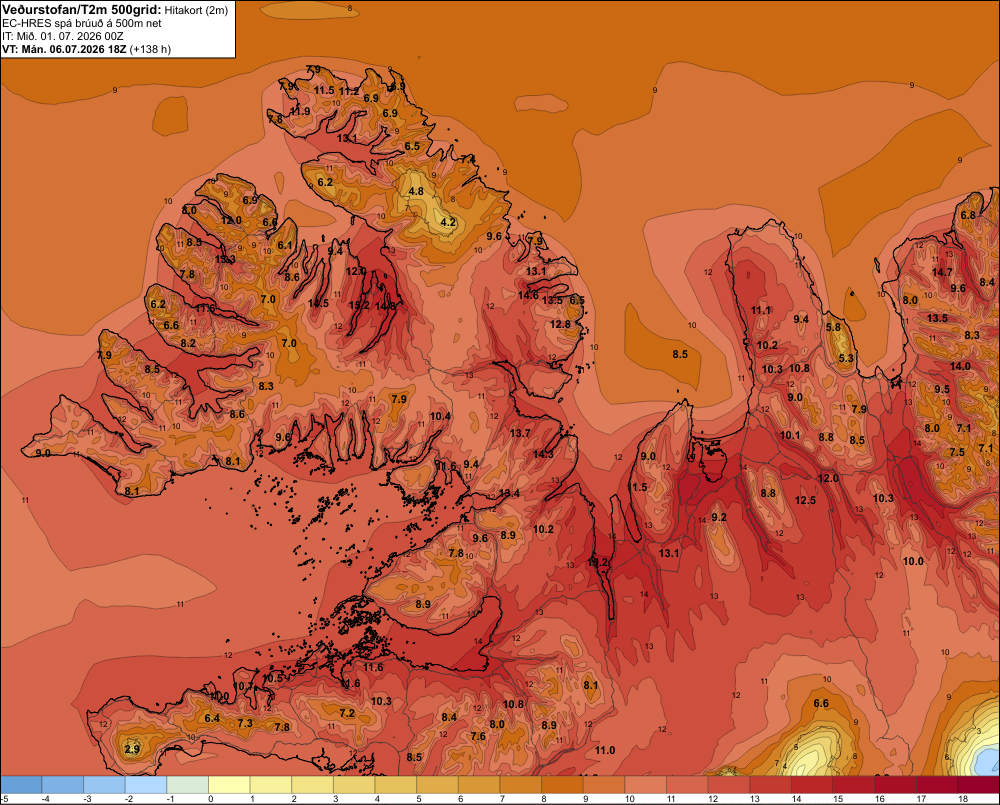Click the legend color swatch between -5 and -4

coord(21,785)
